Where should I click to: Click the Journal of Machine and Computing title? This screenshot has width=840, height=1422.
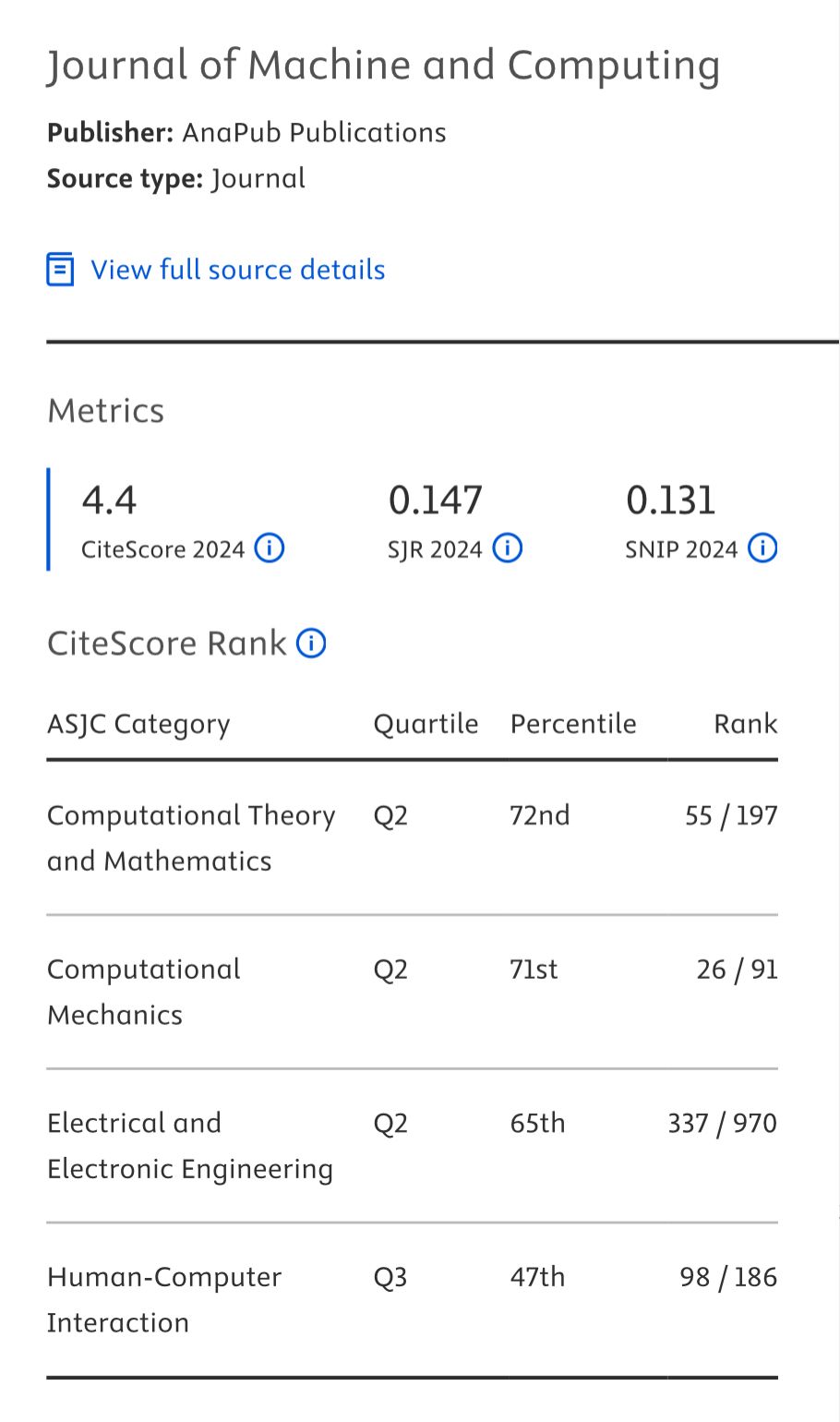(383, 66)
